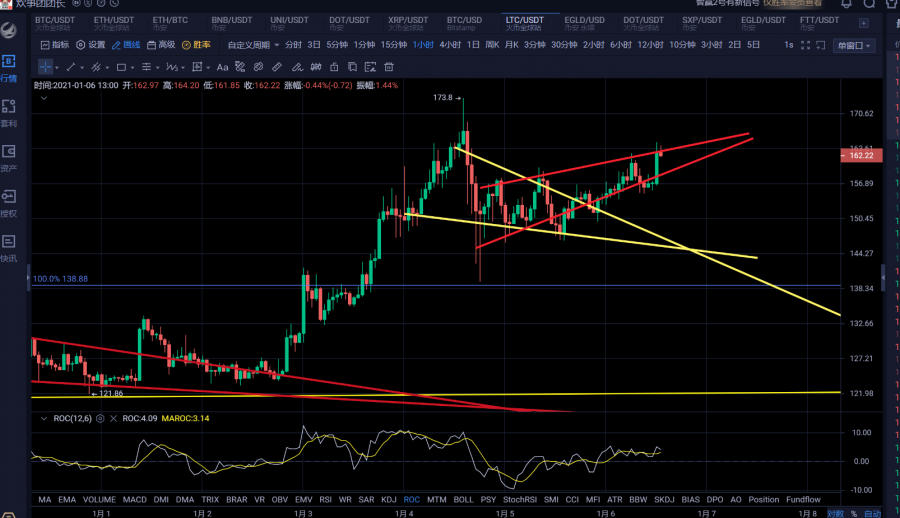This screenshot has width=900, height=518.
Task: Collapse the ROC indicator panel chevron
Action: [44, 419]
